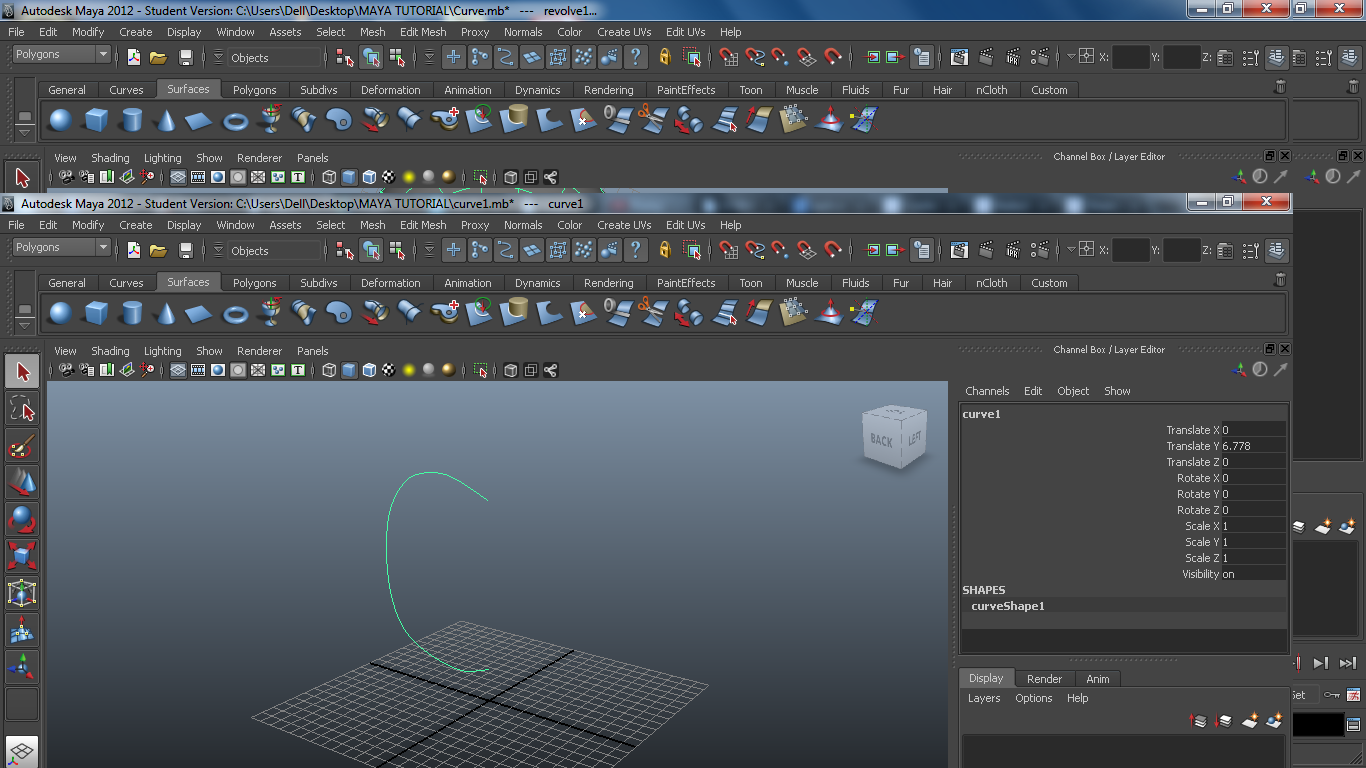This screenshot has width=1366, height=768.
Task: Switch to Polygons shelf tab in back window
Action: 254,90
